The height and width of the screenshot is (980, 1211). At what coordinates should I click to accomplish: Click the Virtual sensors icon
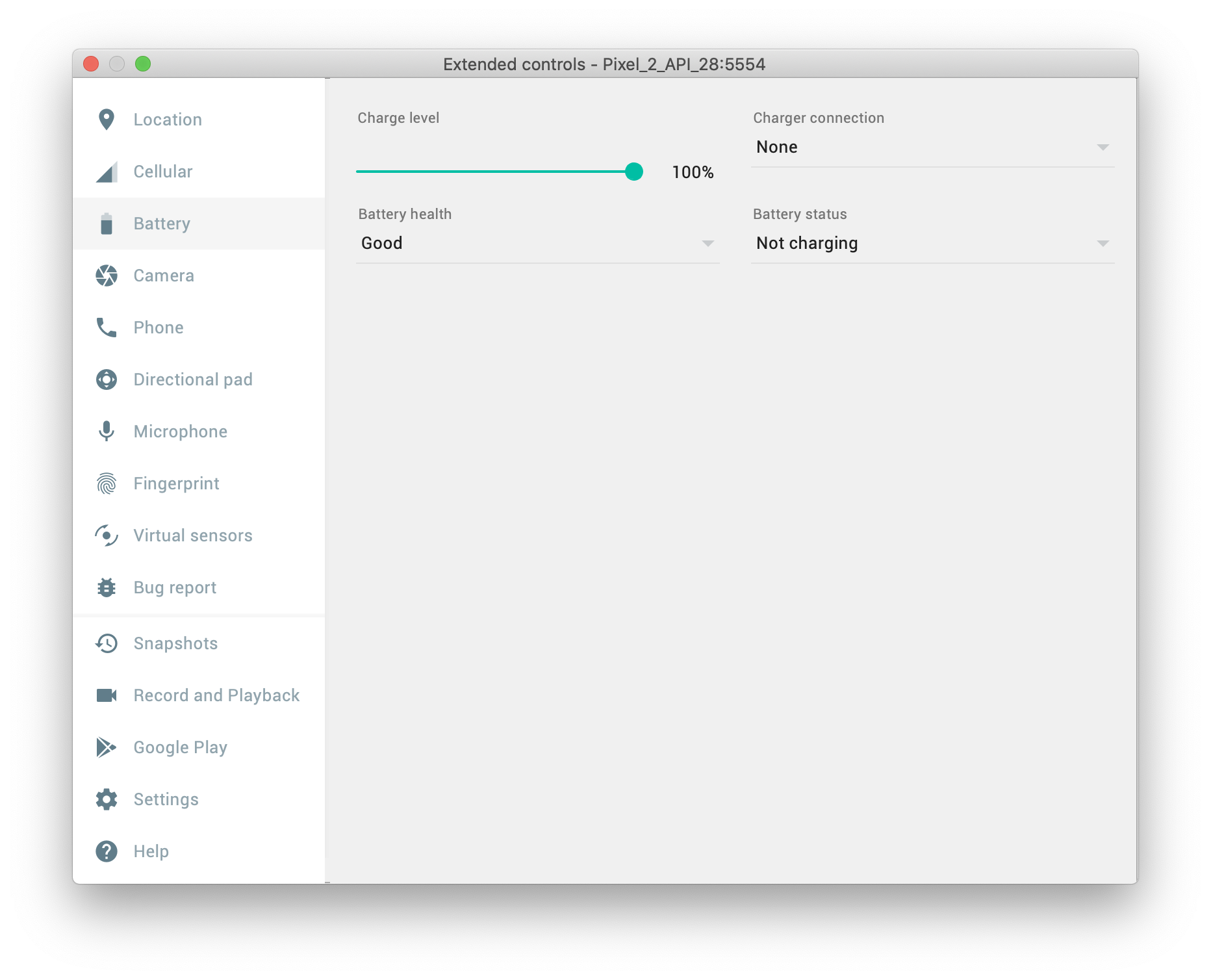tap(107, 535)
